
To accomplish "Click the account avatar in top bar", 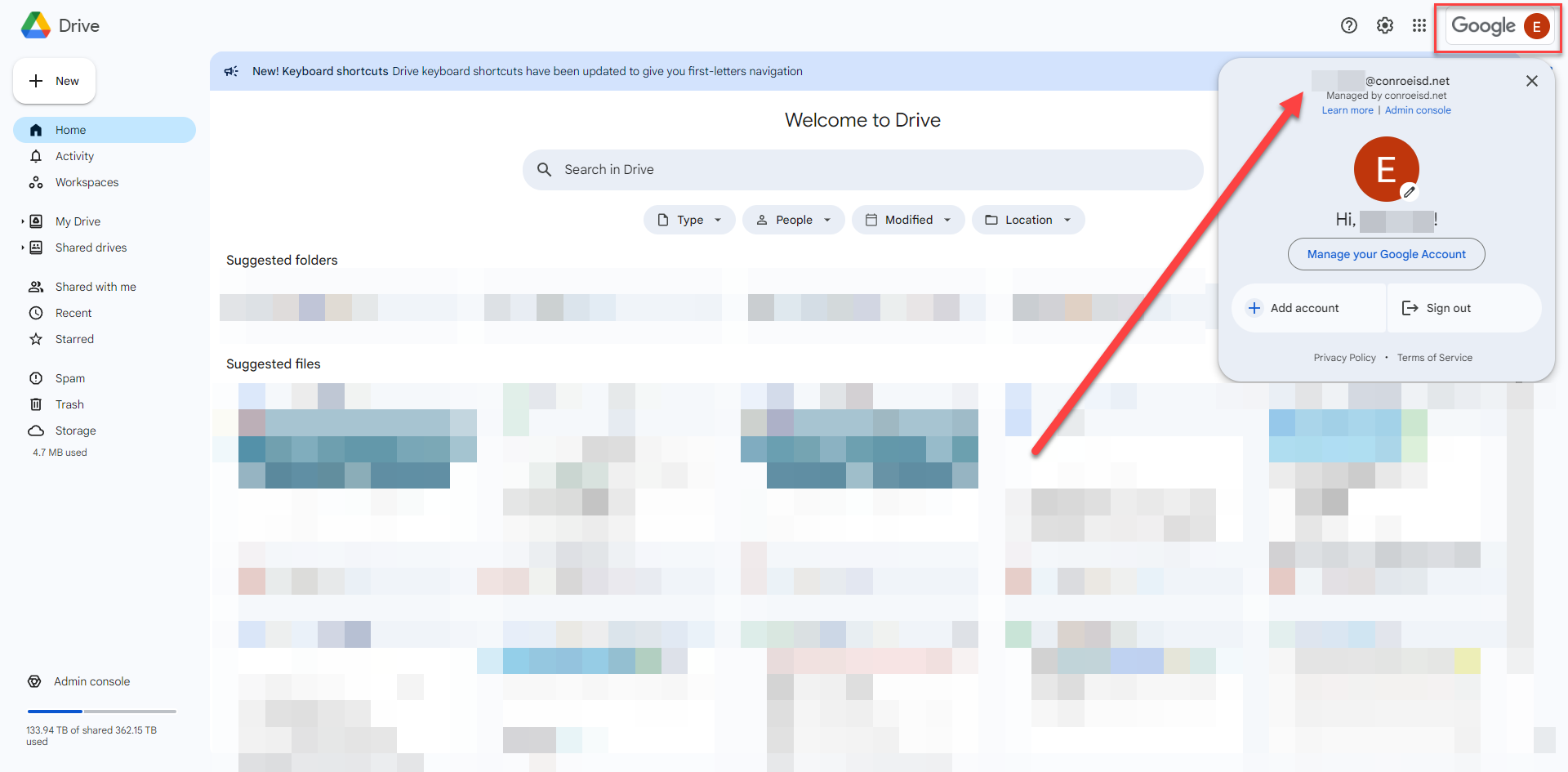I will (1536, 26).
